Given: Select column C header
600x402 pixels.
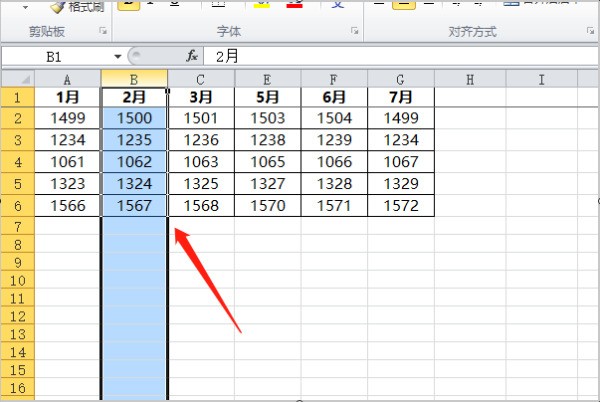Looking at the screenshot, I should coord(201,80).
